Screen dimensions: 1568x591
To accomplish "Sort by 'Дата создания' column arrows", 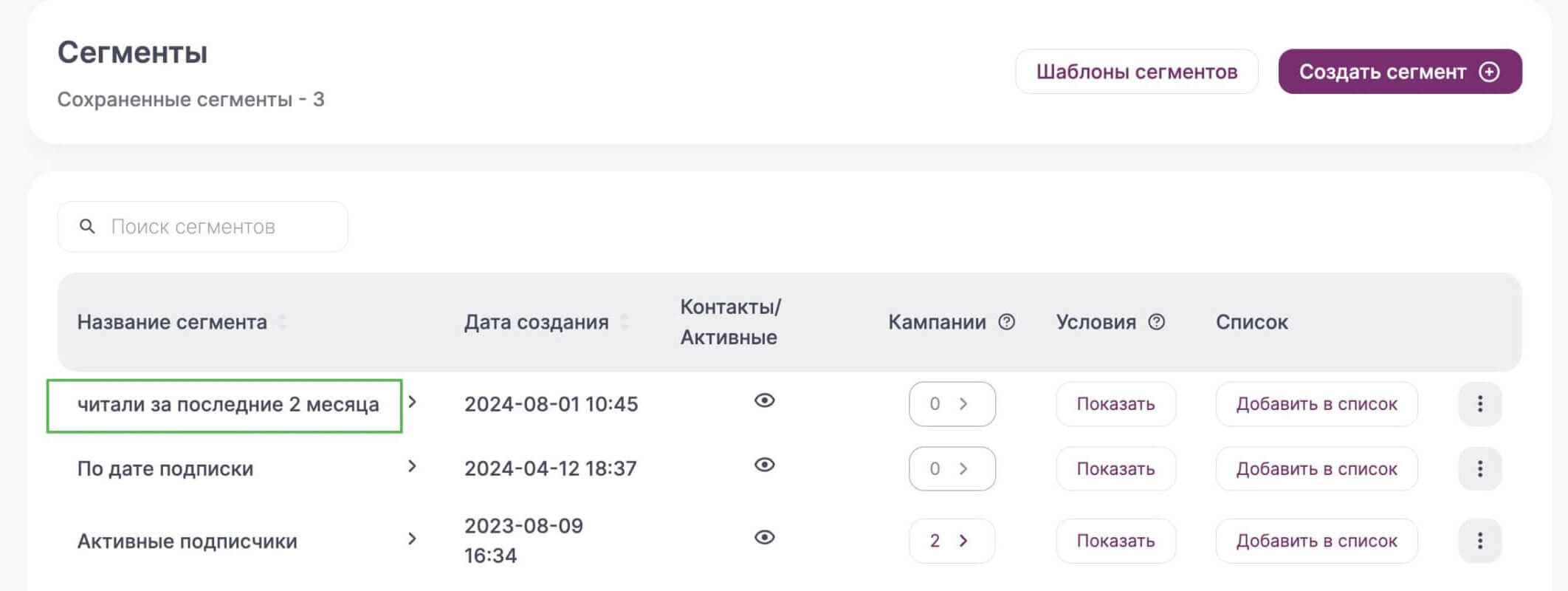I will 624,322.
